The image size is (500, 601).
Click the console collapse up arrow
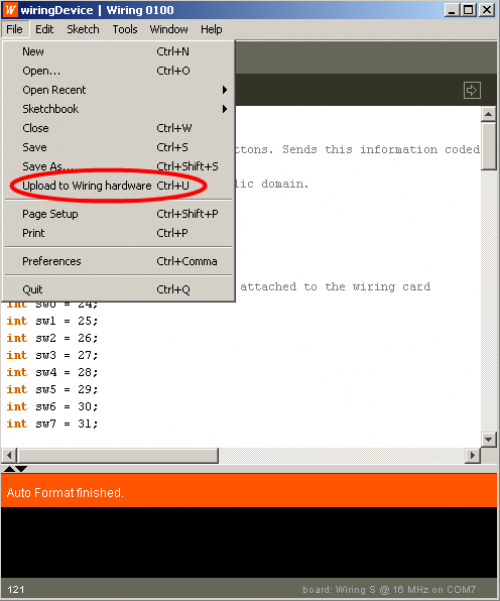tap(9, 469)
